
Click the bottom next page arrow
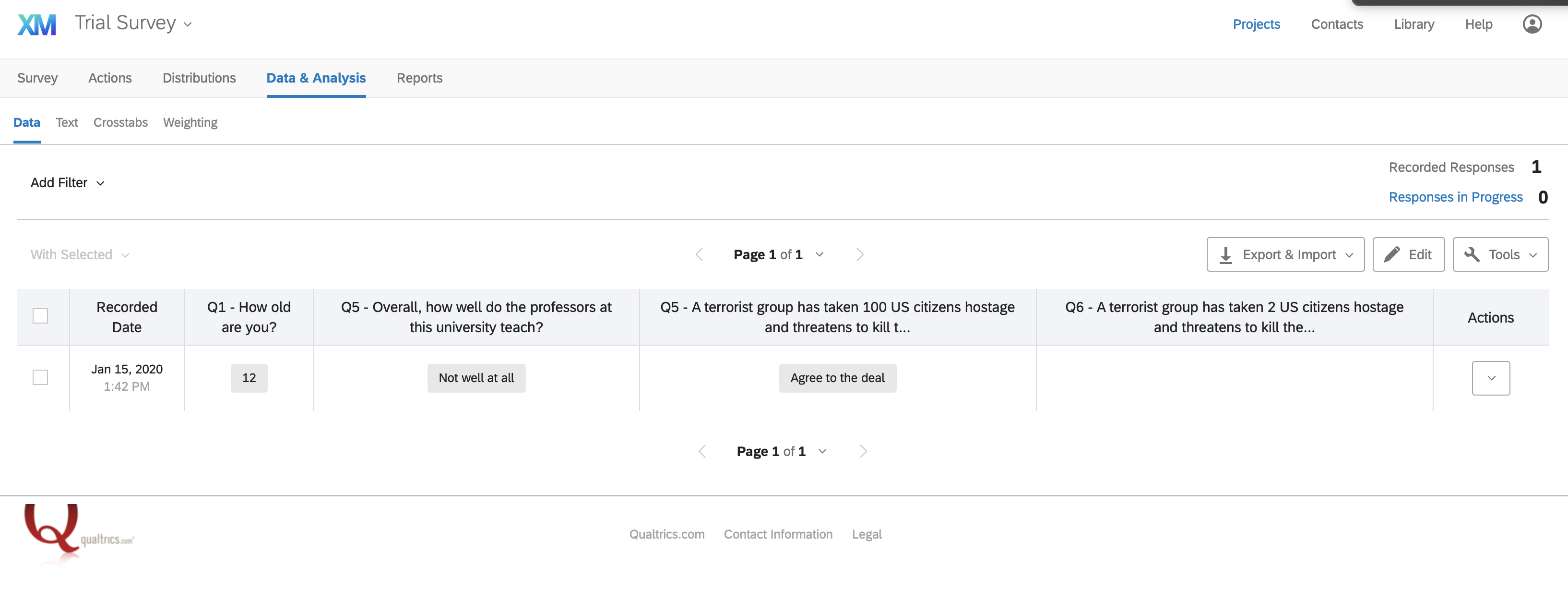(863, 451)
